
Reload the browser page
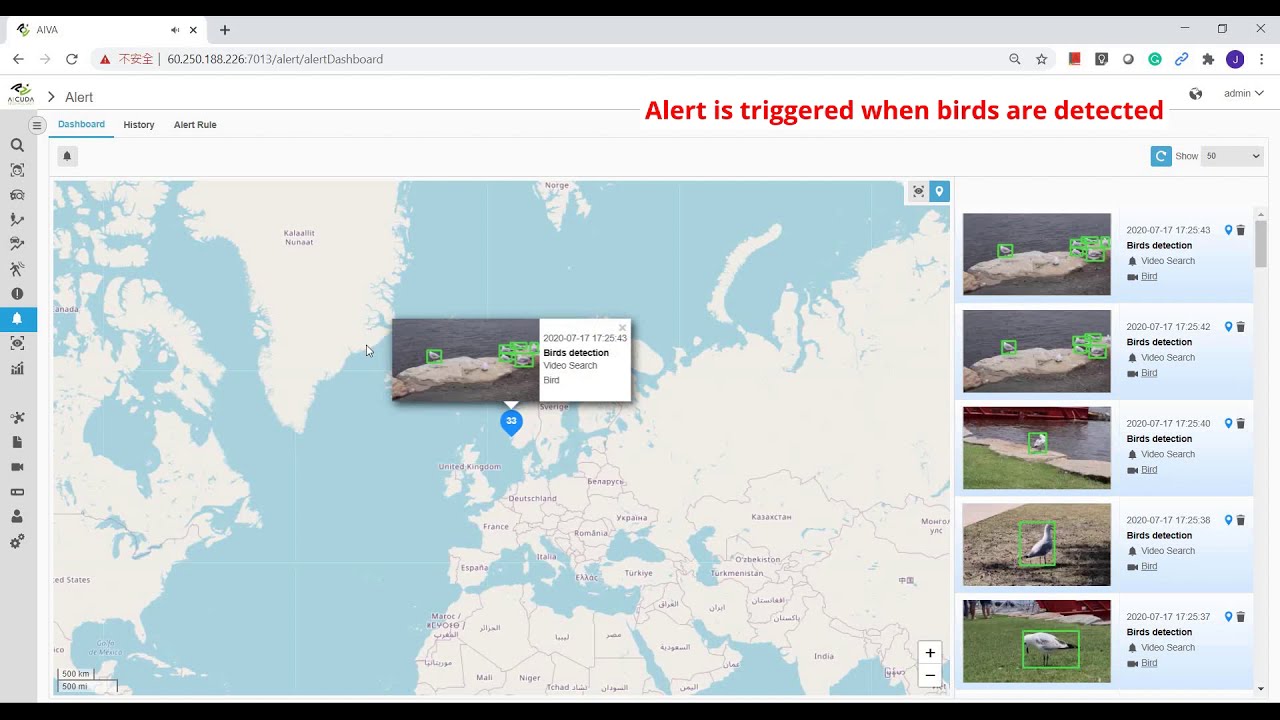coord(71,59)
